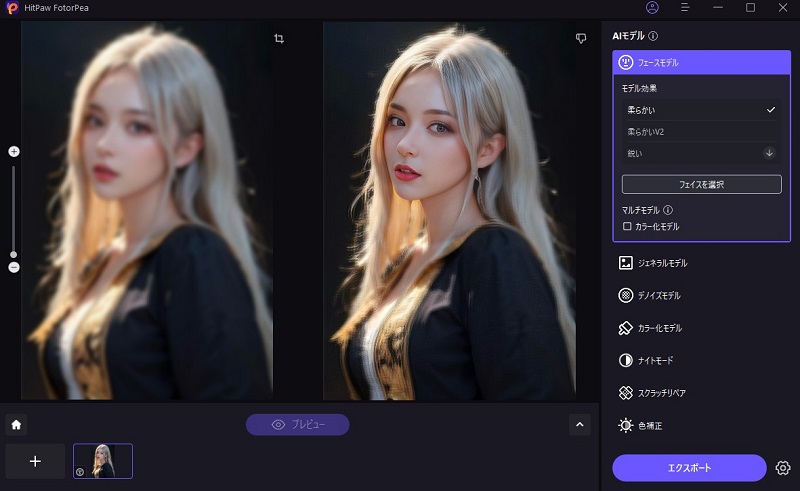Click zoom out minus icon
This screenshot has width=800, height=491.
tap(14, 267)
